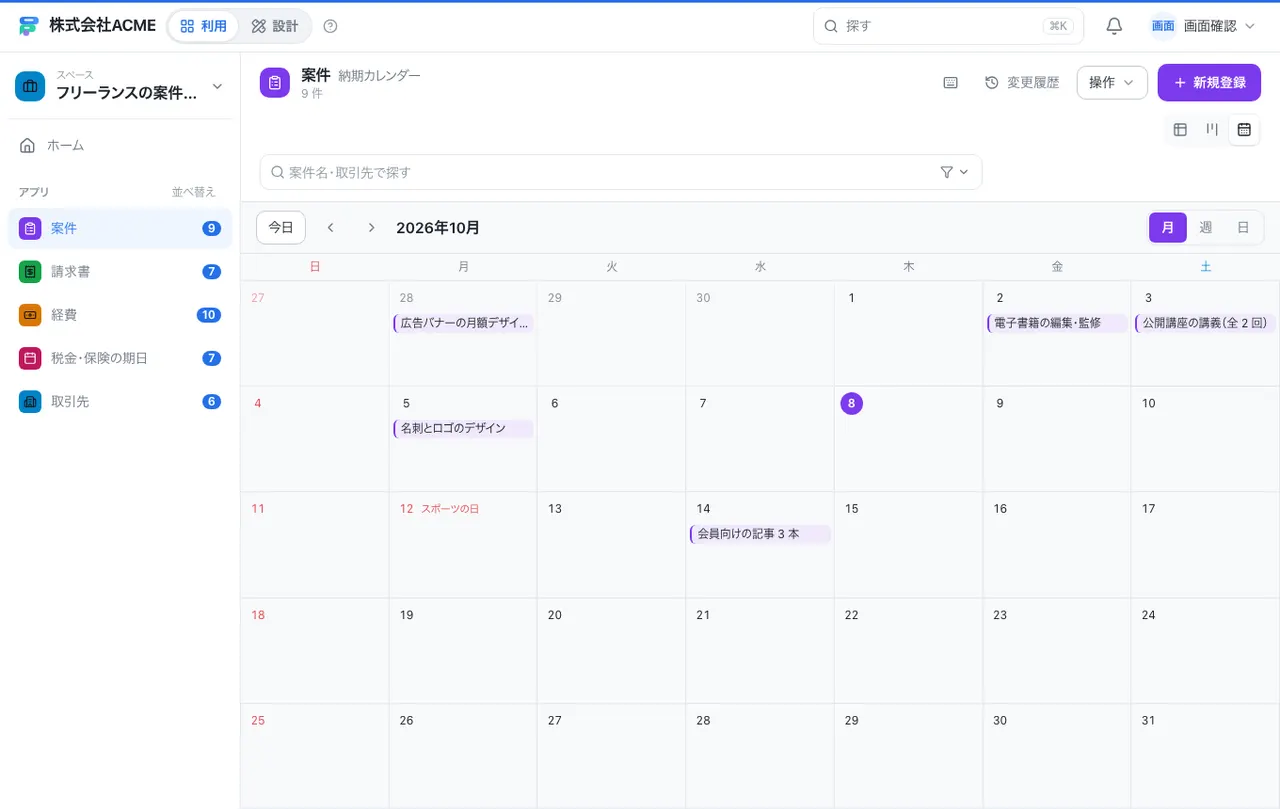
Task: Select the 月 month view
Action: point(1168,228)
